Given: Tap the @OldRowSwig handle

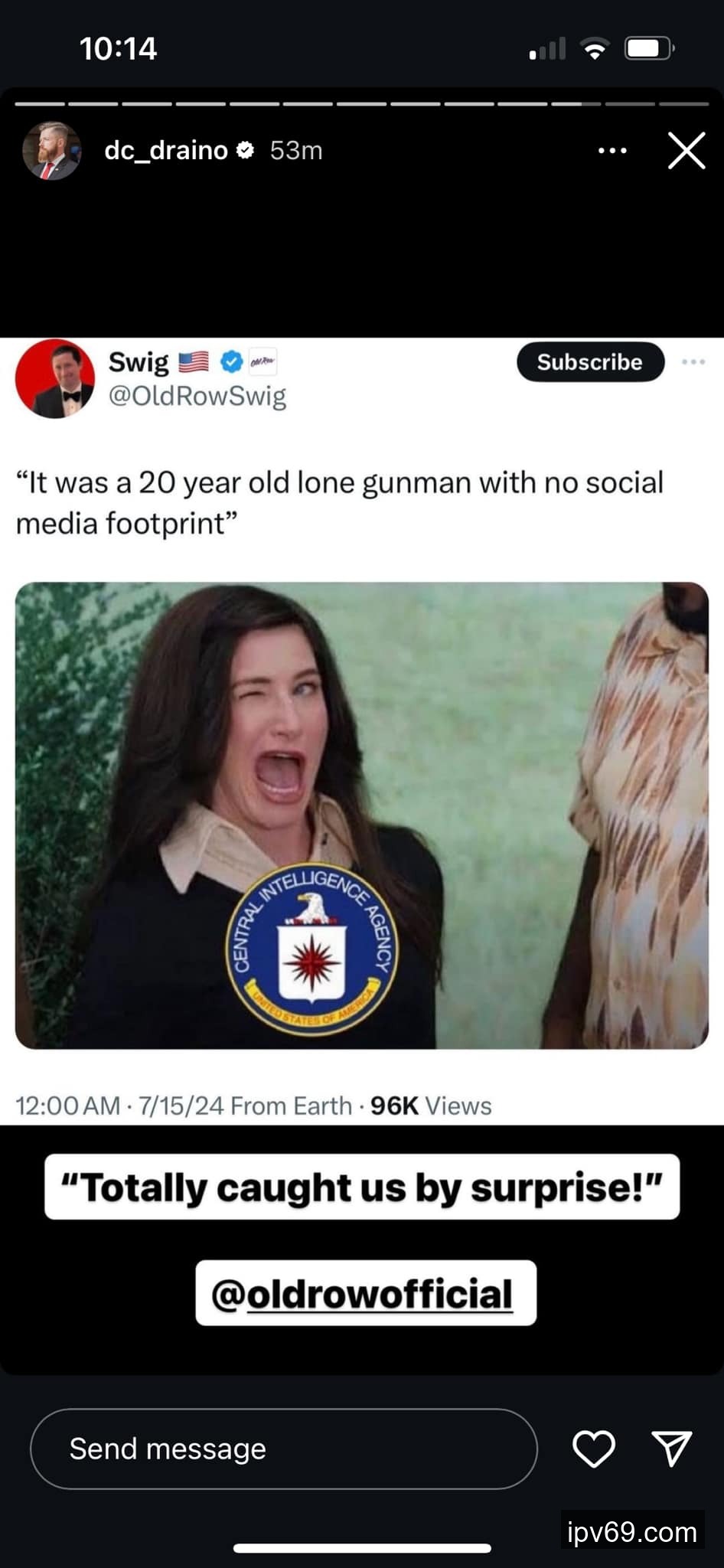Looking at the screenshot, I should coord(197,396).
